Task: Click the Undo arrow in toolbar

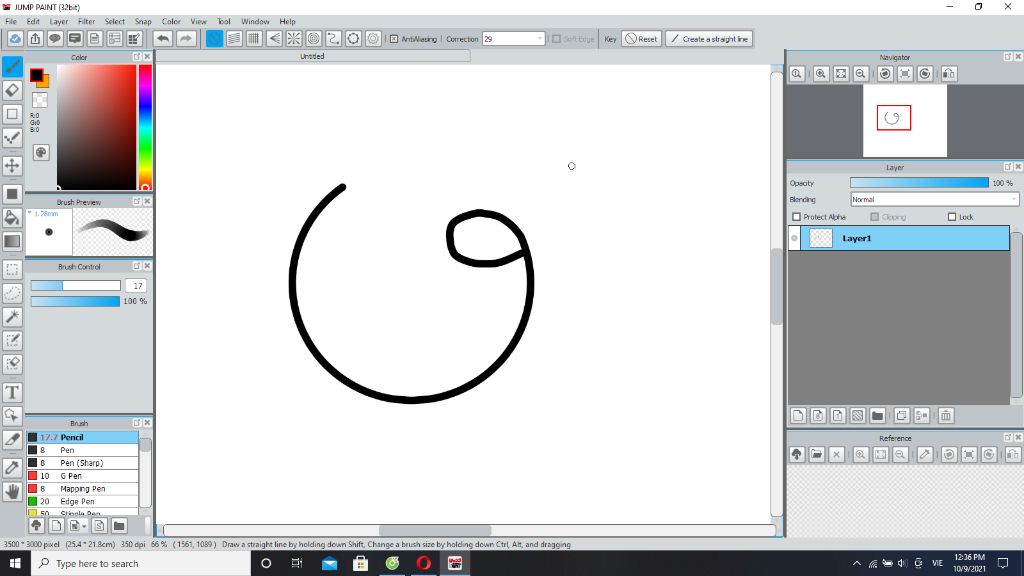Action: click(163, 39)
